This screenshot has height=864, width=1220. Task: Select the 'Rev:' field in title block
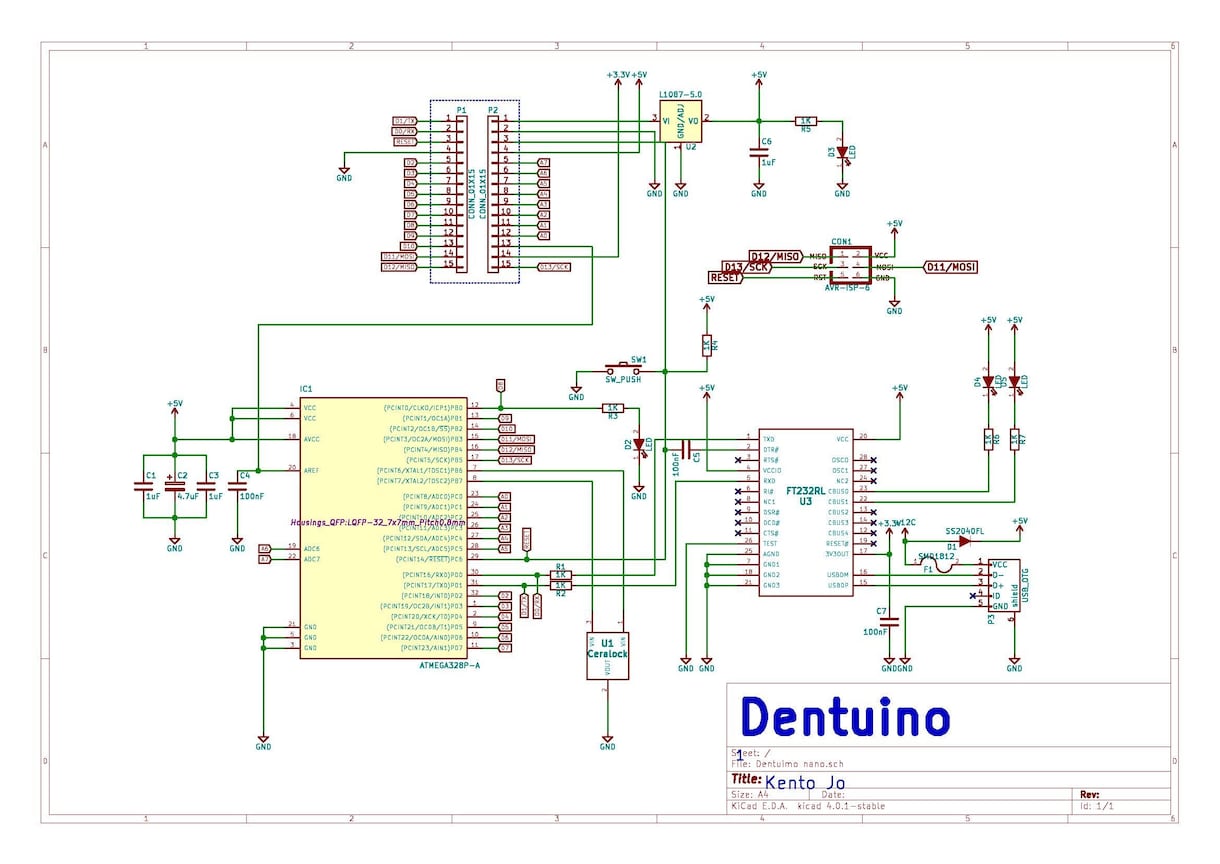coord(1090,794)
